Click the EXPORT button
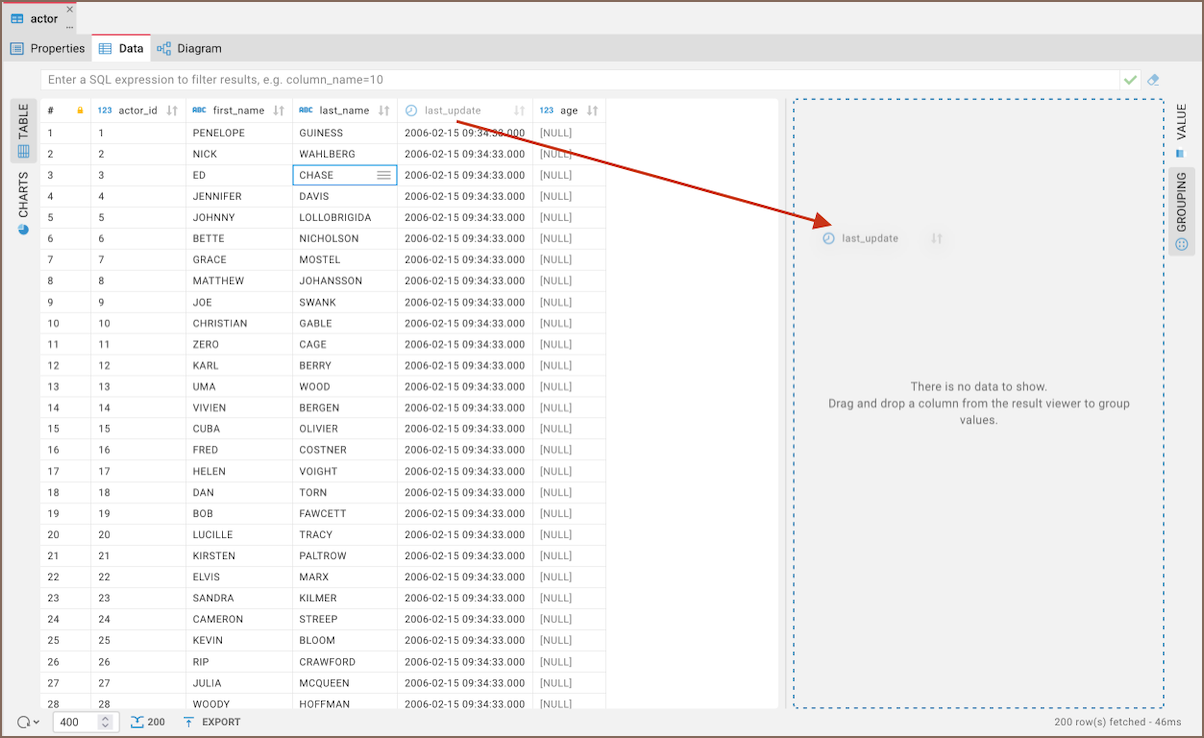Viewport: 1204px width, 738px height. [212, 722]
